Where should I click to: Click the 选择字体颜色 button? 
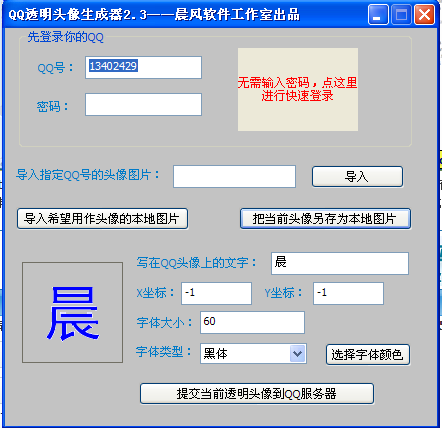click(x=368, y=354)
